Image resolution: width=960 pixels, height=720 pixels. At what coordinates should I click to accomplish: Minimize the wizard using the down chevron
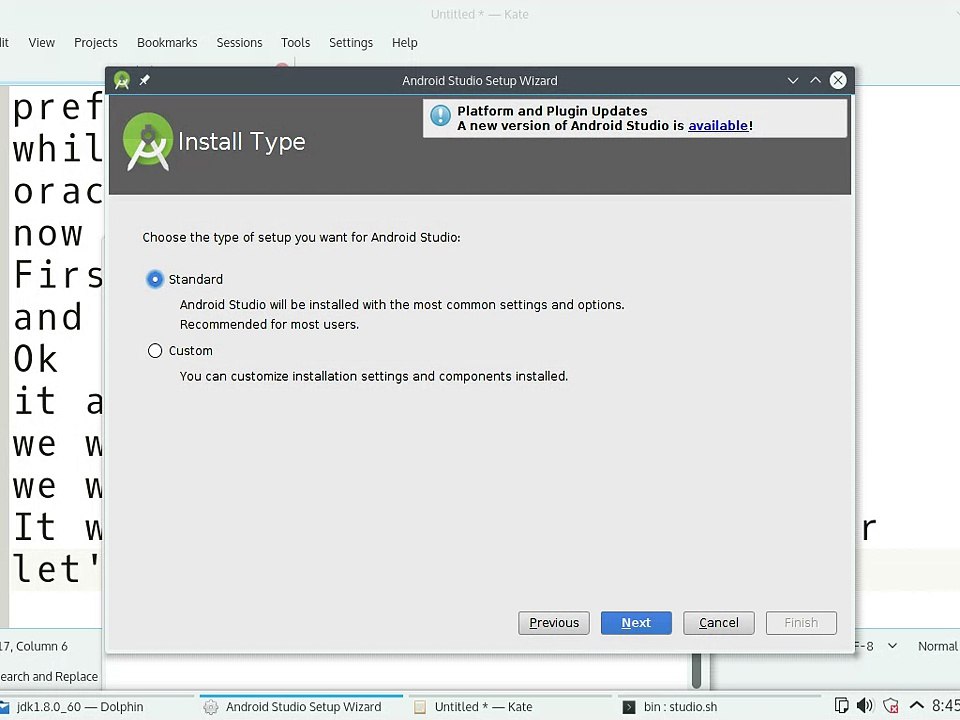click(x=793, y=81)
